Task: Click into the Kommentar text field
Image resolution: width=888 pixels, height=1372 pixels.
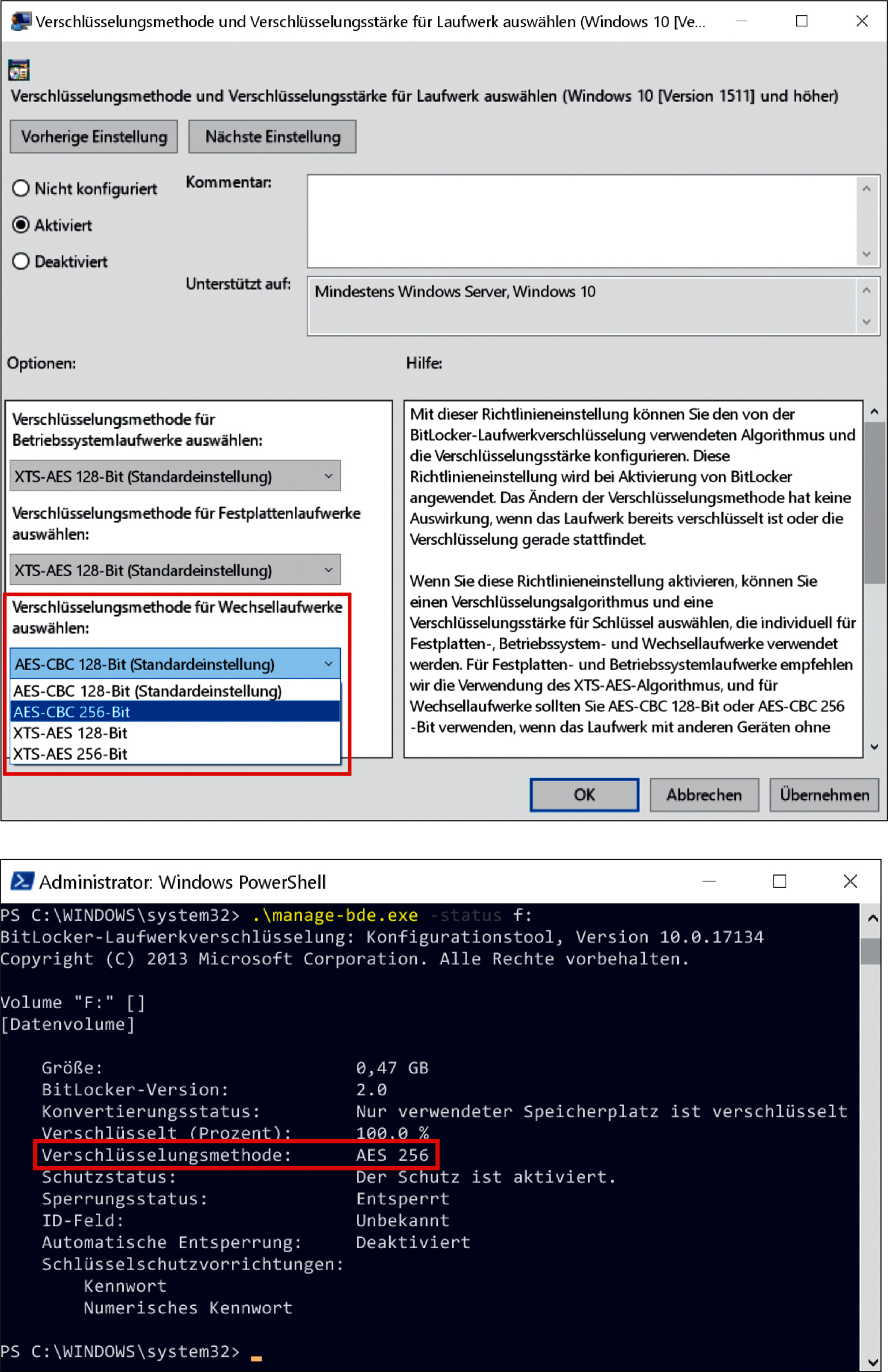Action: [x=581, y=222]
